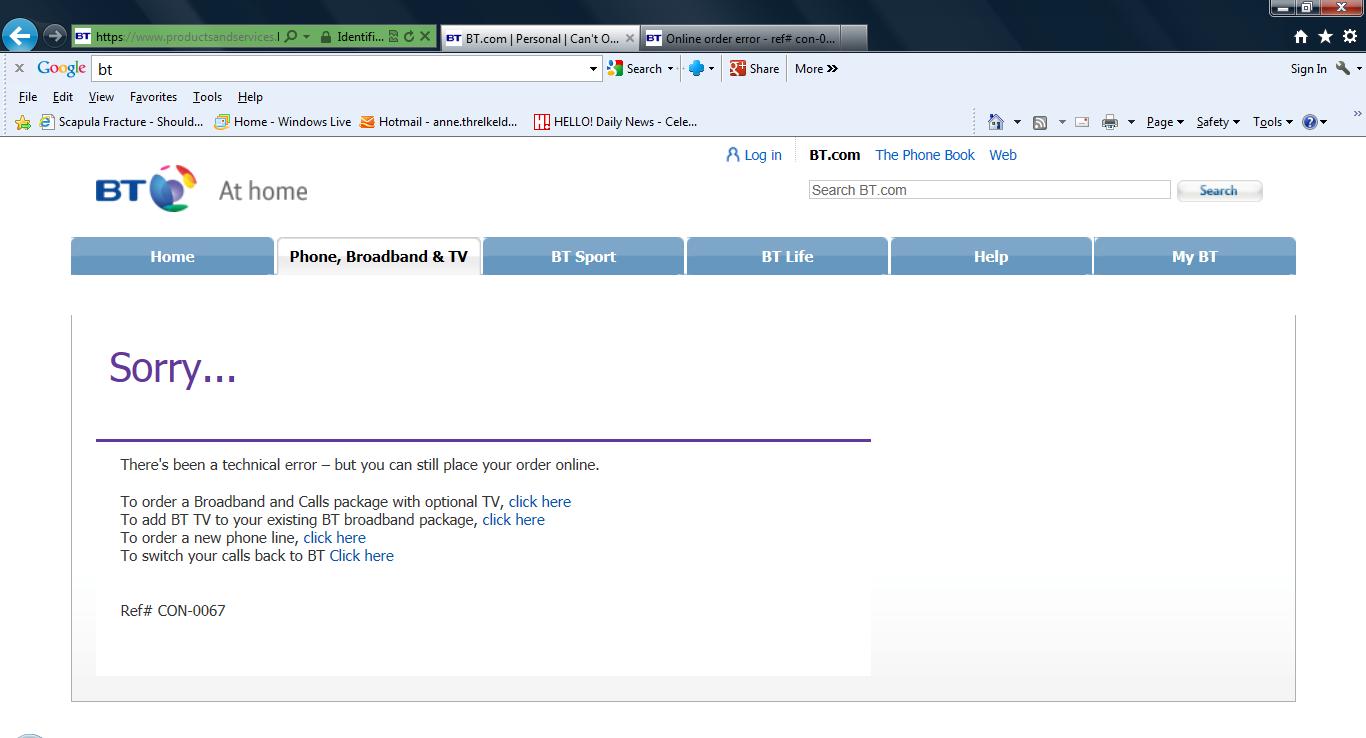Viewport: 1366px width, 738px height.
Task: Click the Log in person icon on BT page
Action: [x=733, y=155]
